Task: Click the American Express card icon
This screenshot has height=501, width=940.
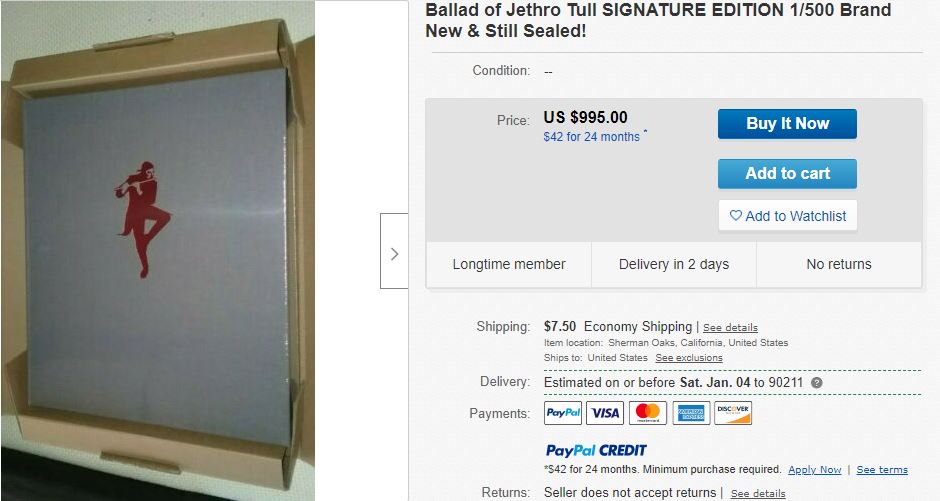Action: (x=691, y=413)
